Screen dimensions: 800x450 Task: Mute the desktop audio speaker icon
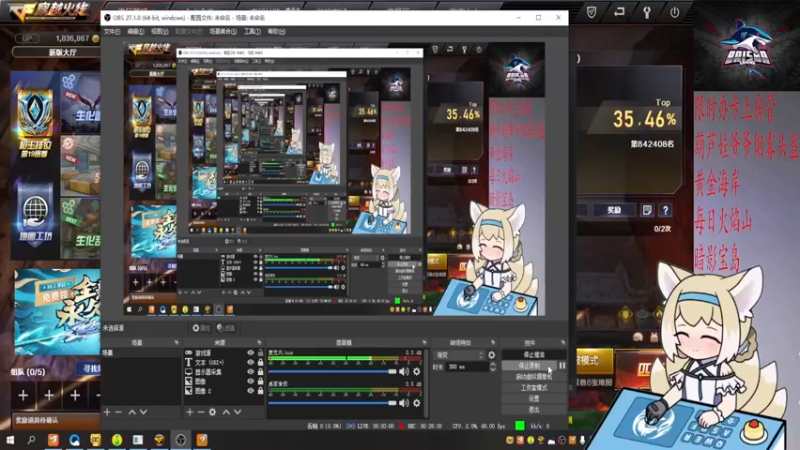[x=404, y=403]
